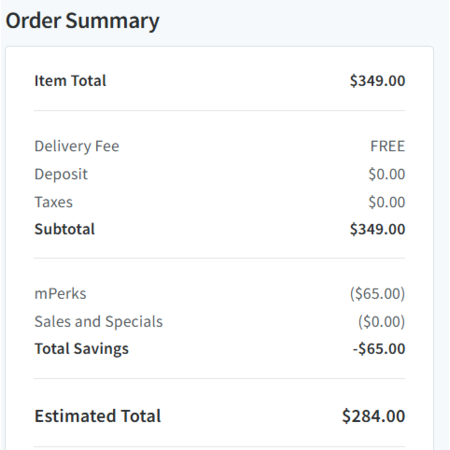Click the mPerks ($65.00) discount value

pos(377,294)
